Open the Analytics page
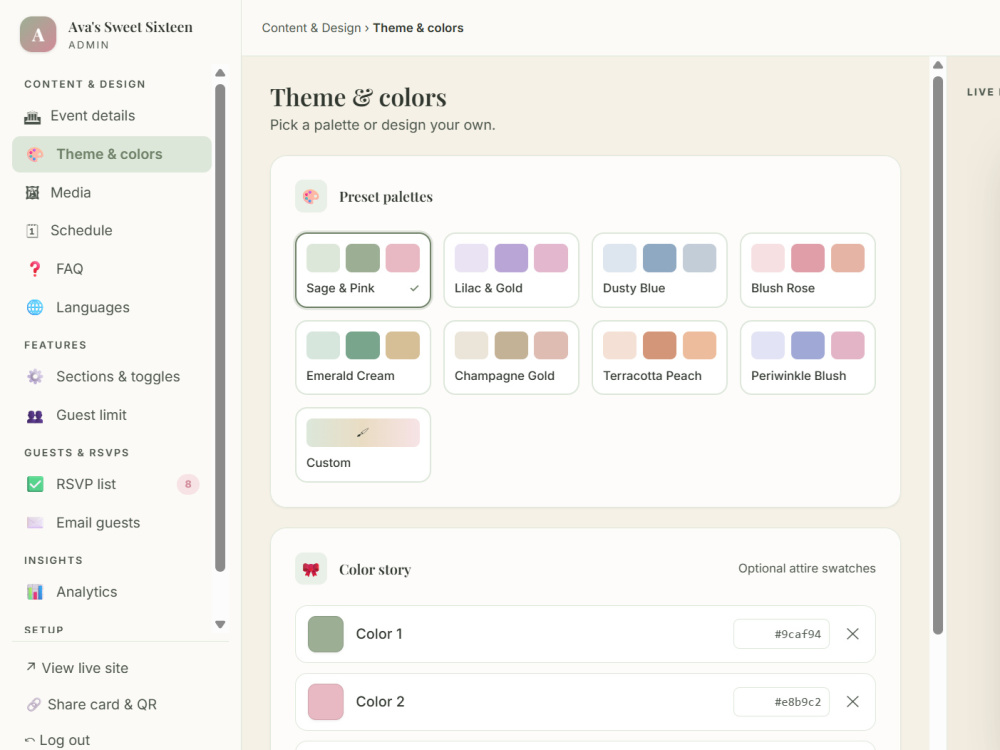The height and width of the screenshot is (750, 1000). click(112, 592)
